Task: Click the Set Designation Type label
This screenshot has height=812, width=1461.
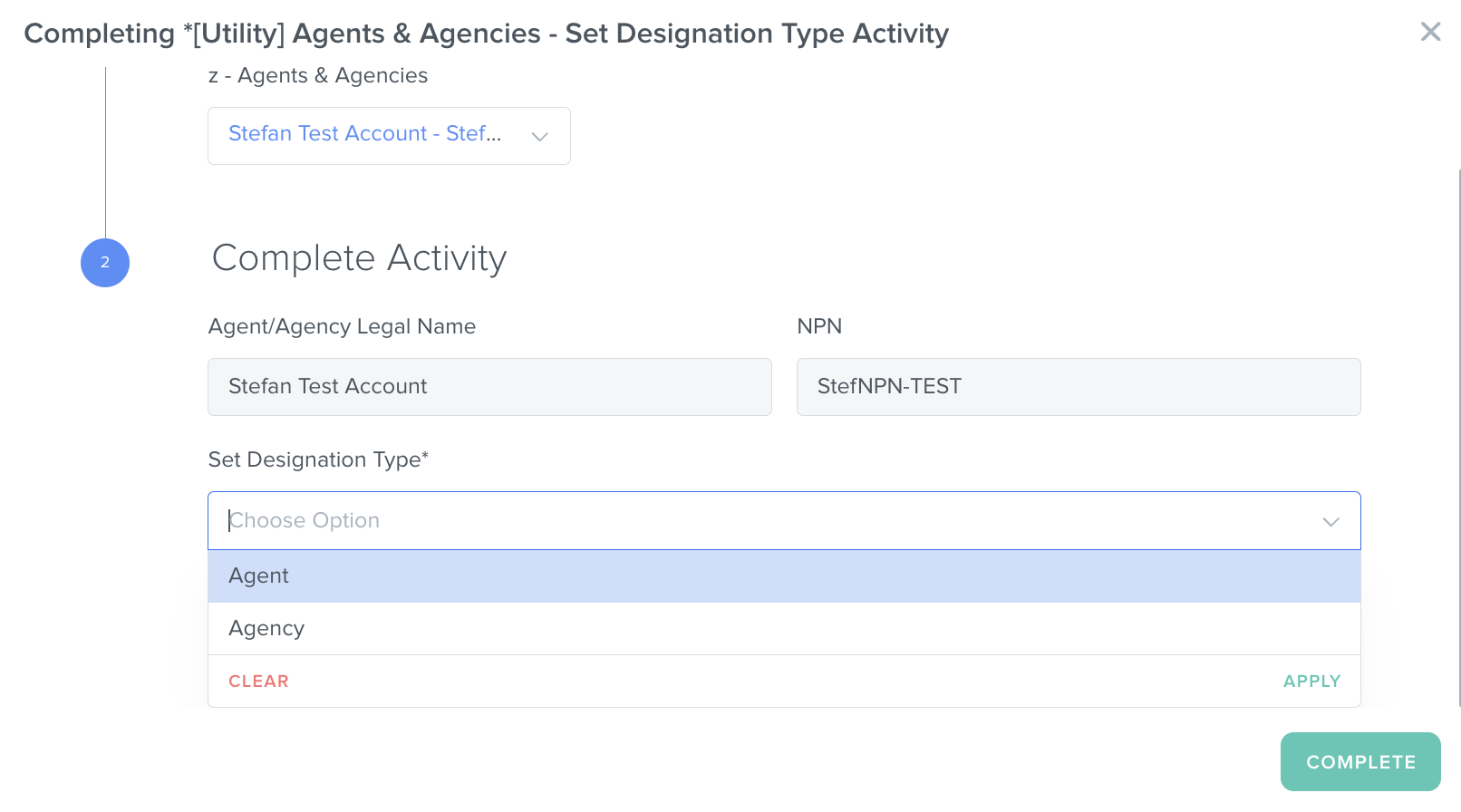Action: coord(318,459)
